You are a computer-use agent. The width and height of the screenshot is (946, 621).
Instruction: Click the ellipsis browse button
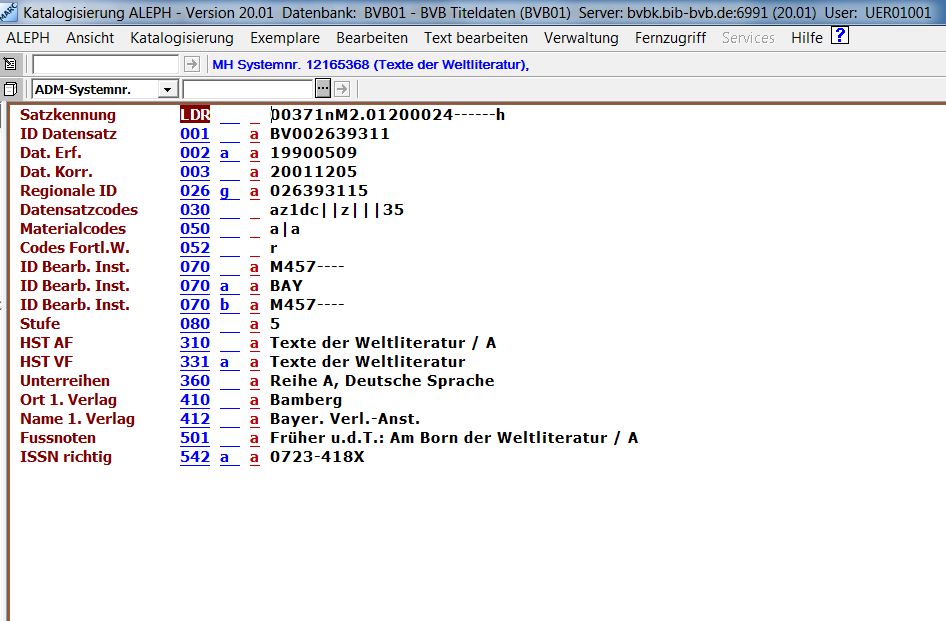tap(323, 89)
